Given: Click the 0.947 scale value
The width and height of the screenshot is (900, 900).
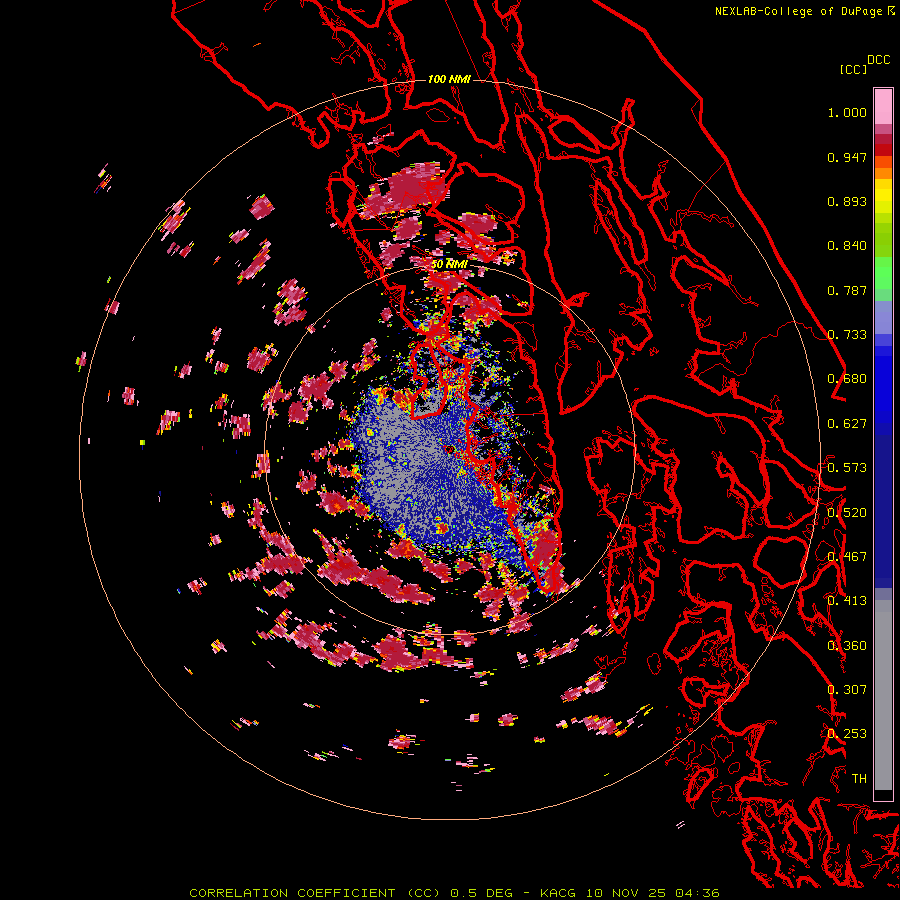Looking at the screenshot, I should pyautogui.click(x=847, y=157).
